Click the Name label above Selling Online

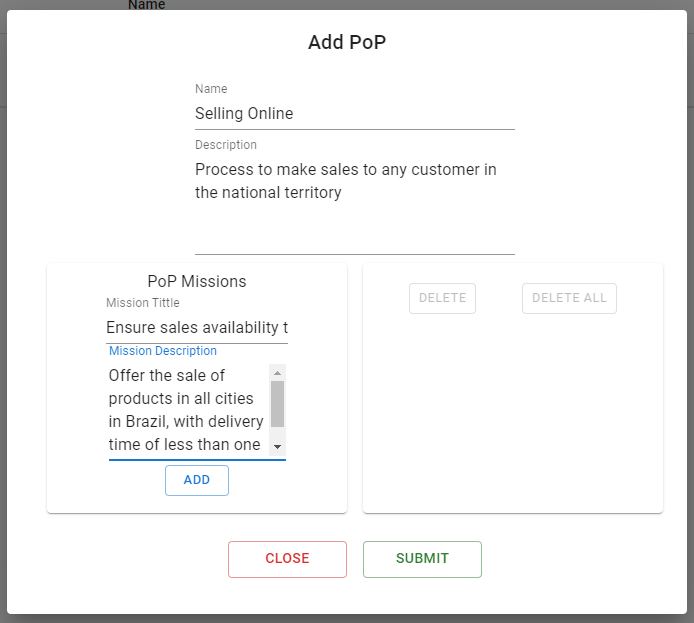pos(211,89)
